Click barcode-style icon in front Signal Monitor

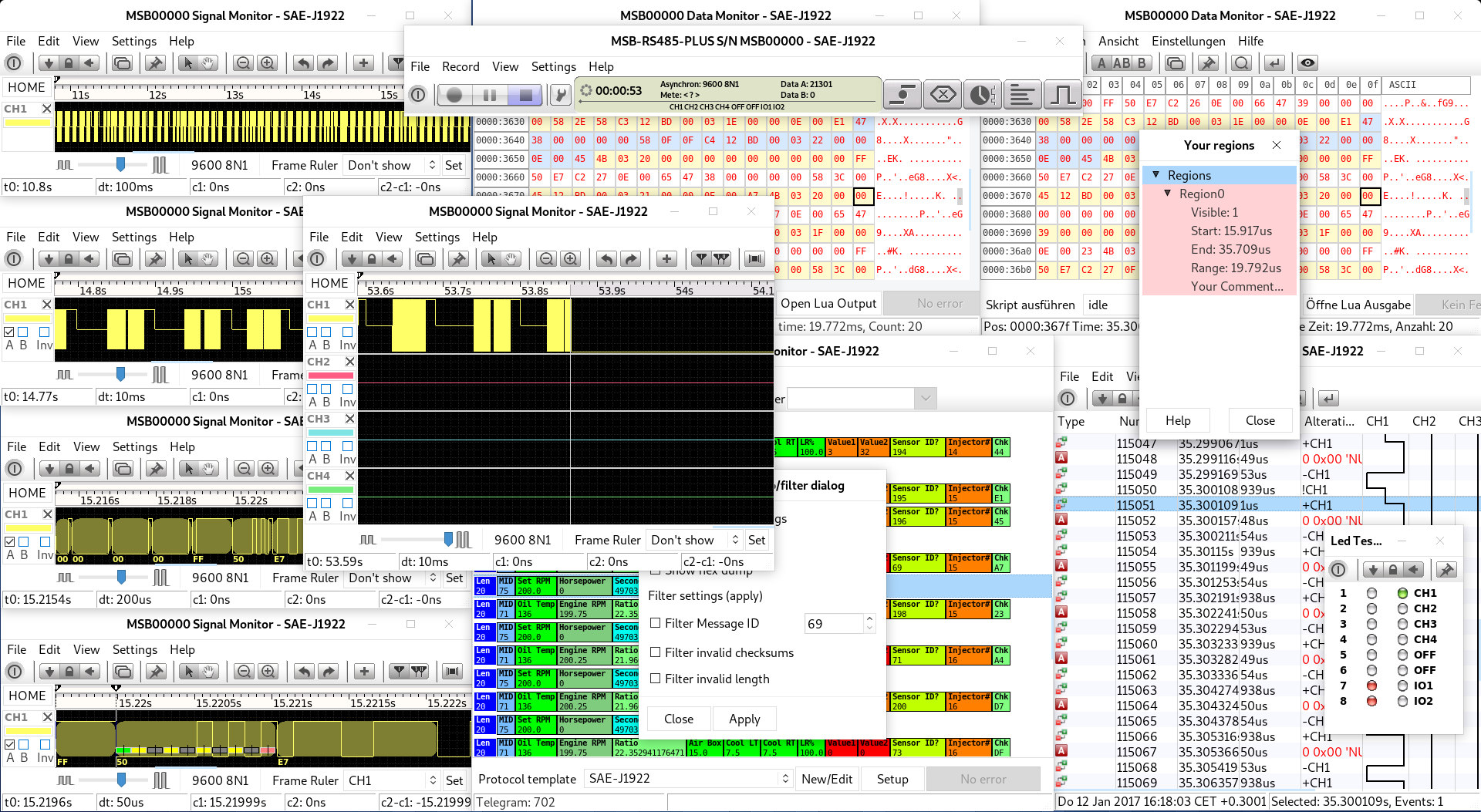[x=755, y=259]
